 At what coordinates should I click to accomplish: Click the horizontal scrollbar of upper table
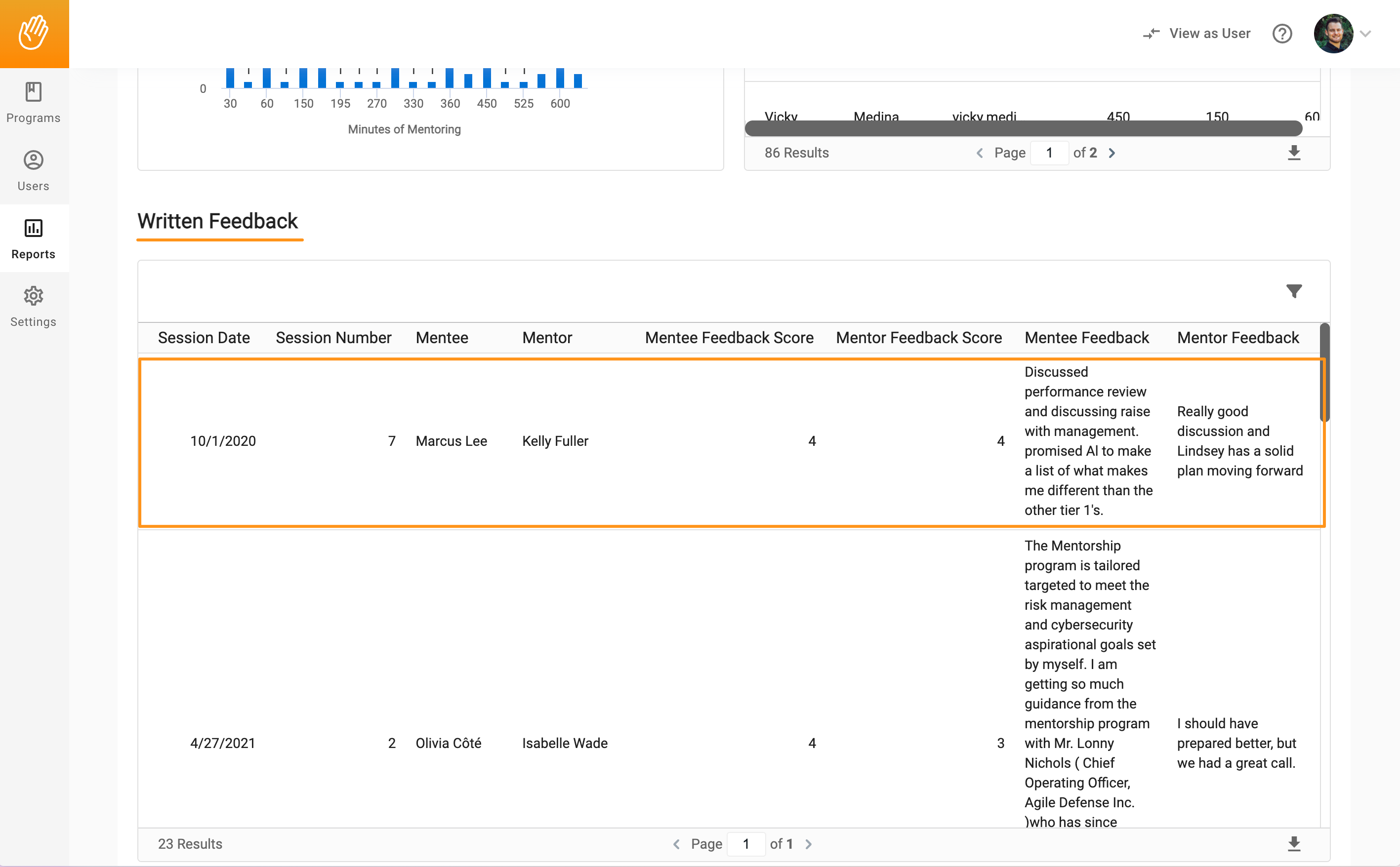(x=1023, y=128)
